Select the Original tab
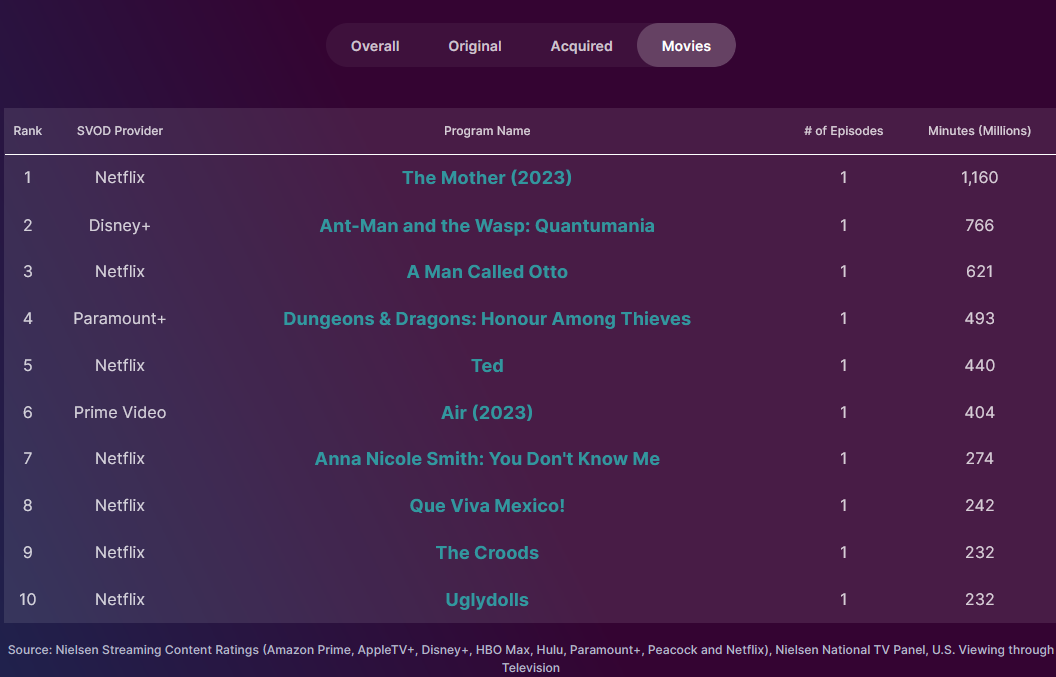 475,46
